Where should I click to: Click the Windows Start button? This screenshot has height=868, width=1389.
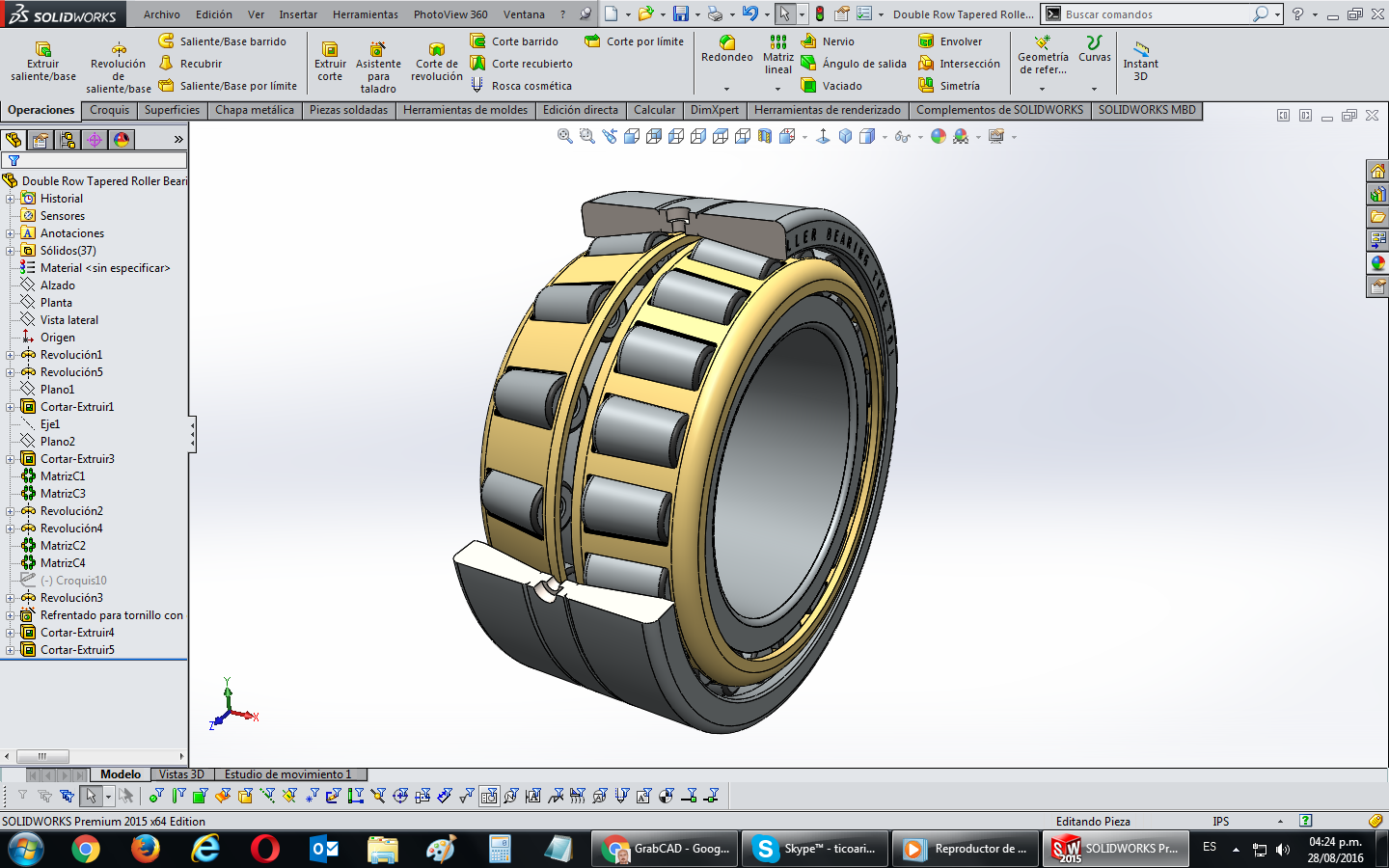pyautogui.click(x=26, y=849)
